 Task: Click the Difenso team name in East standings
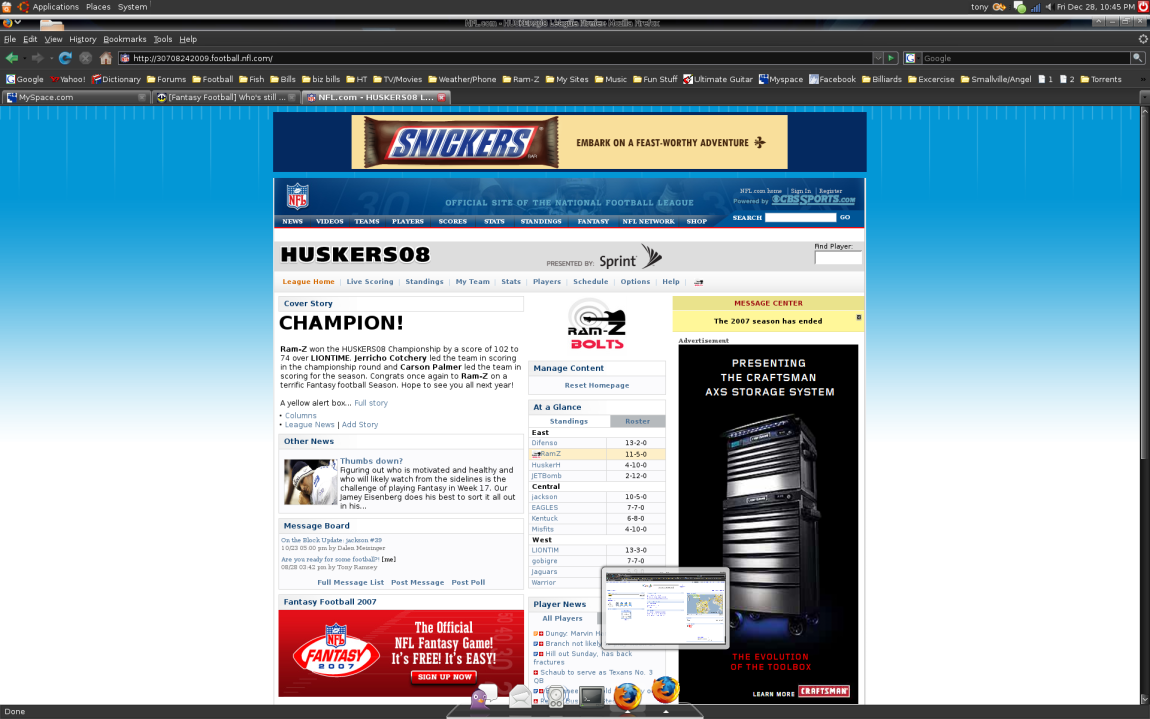tap(545, 443)
